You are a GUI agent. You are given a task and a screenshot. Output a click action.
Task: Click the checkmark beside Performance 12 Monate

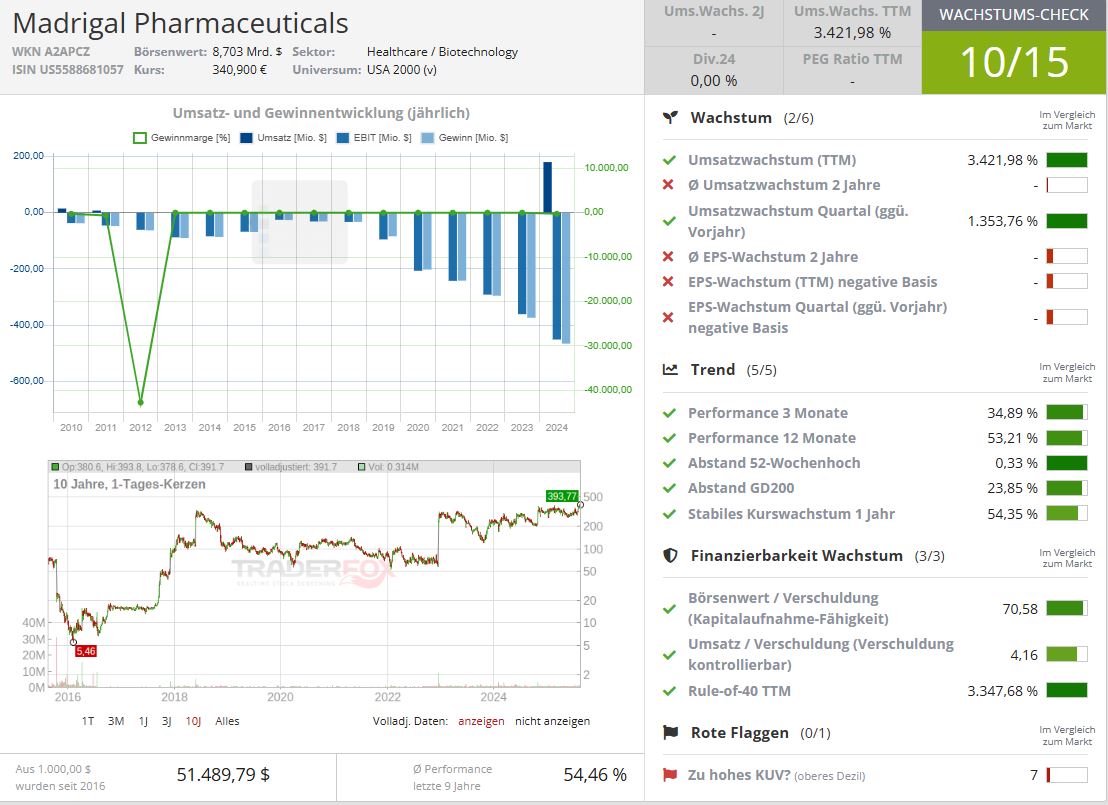click(668, 438)
